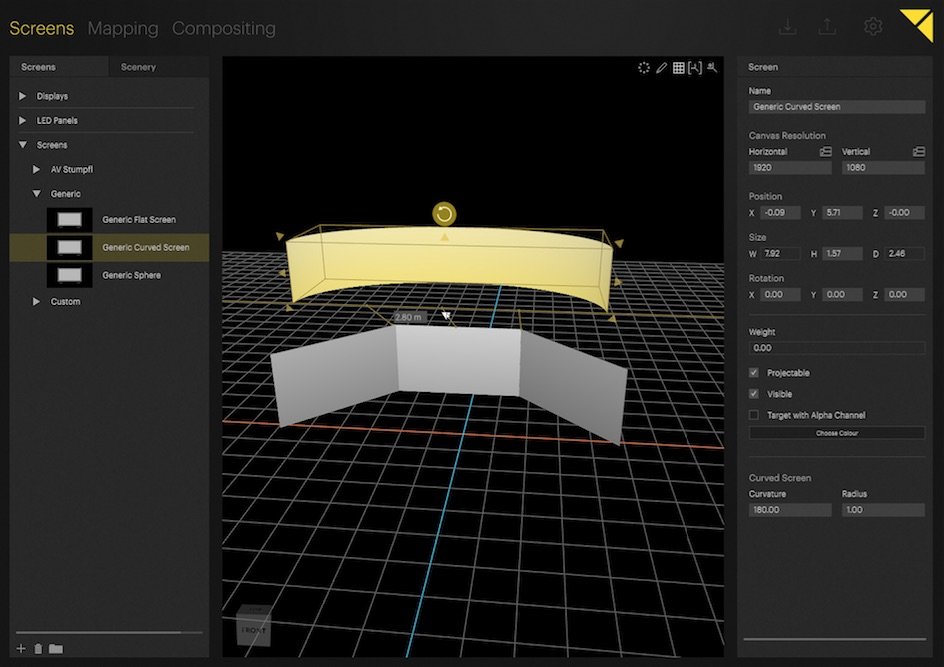Select Generic Flat Screen in the list
Image resolution: width=944 pixels, height=667 pixels.
coord(139,220)
